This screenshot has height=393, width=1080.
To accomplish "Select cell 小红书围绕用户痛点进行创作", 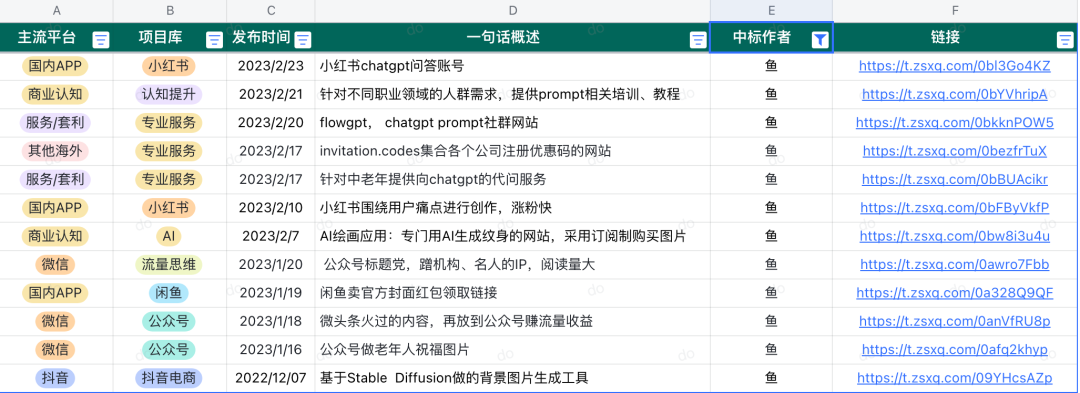I will 512,207.
